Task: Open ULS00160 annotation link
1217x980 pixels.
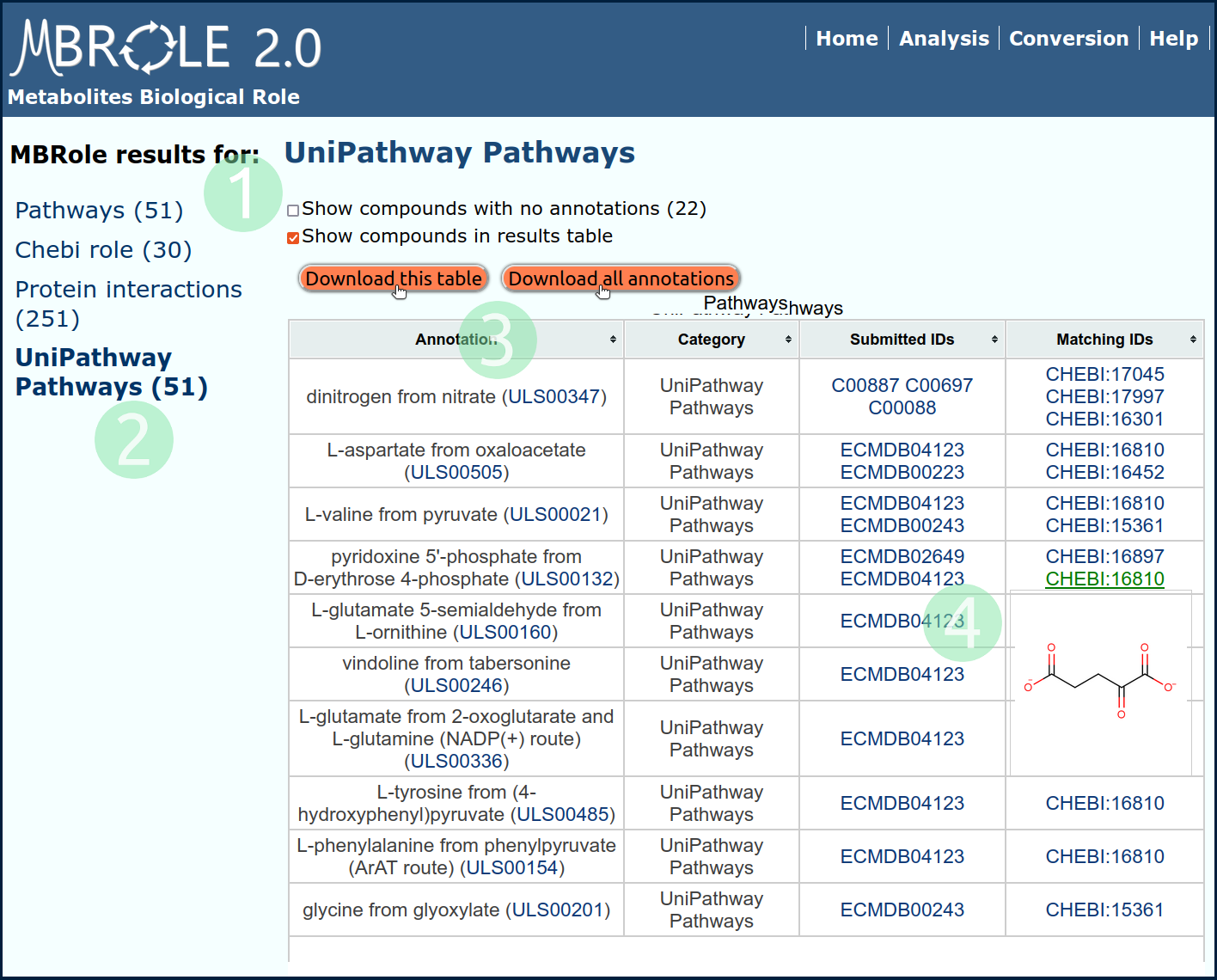Action: [x=505, y=632]
